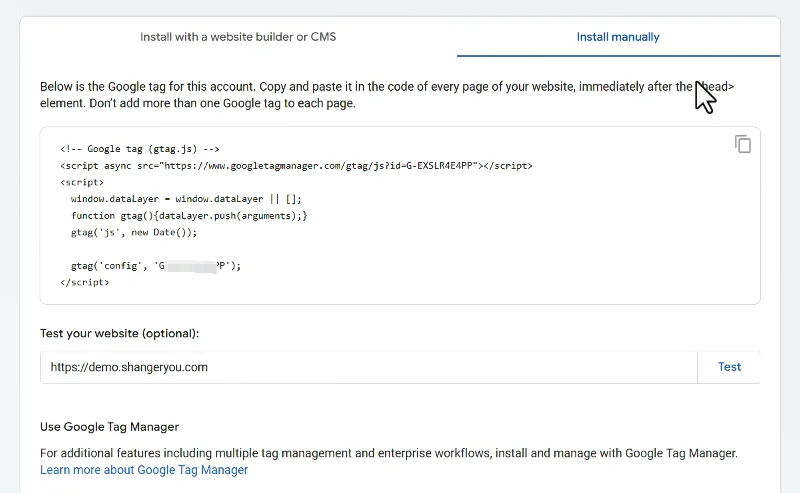800x493 pixels.
Task: Click the gtag('js', new Date()) line
Action: [x=134, y=233]
